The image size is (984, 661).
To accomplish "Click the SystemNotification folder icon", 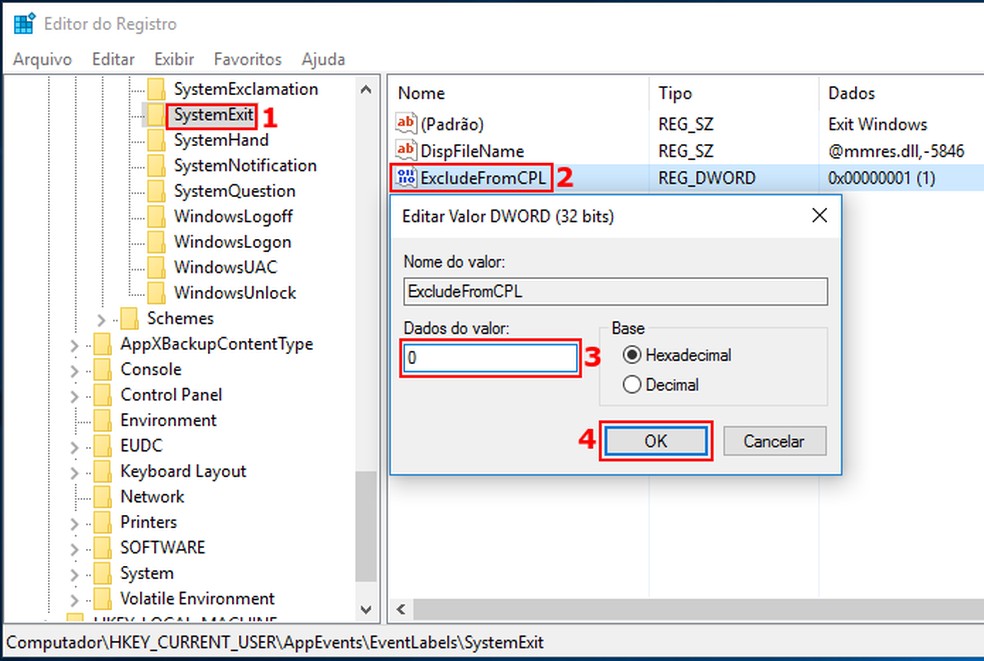I will [x=156, y=166].
